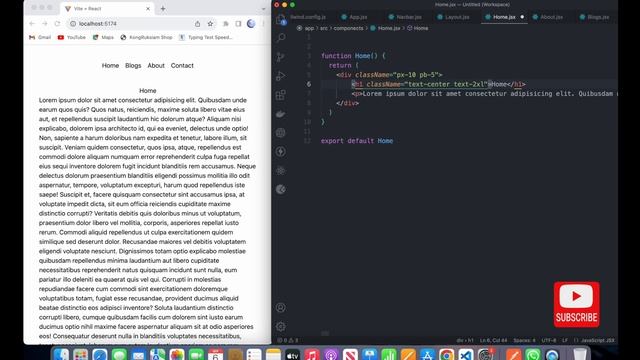
Task: Open the Search view in VS Code
Action: pyautogui.click(x=281, y=38)
